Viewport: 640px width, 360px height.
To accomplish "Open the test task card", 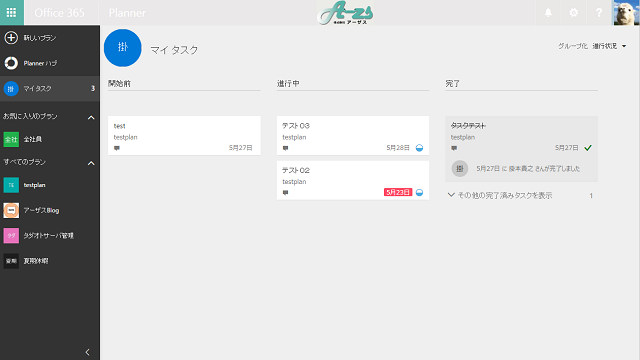I will click(184, 136).
